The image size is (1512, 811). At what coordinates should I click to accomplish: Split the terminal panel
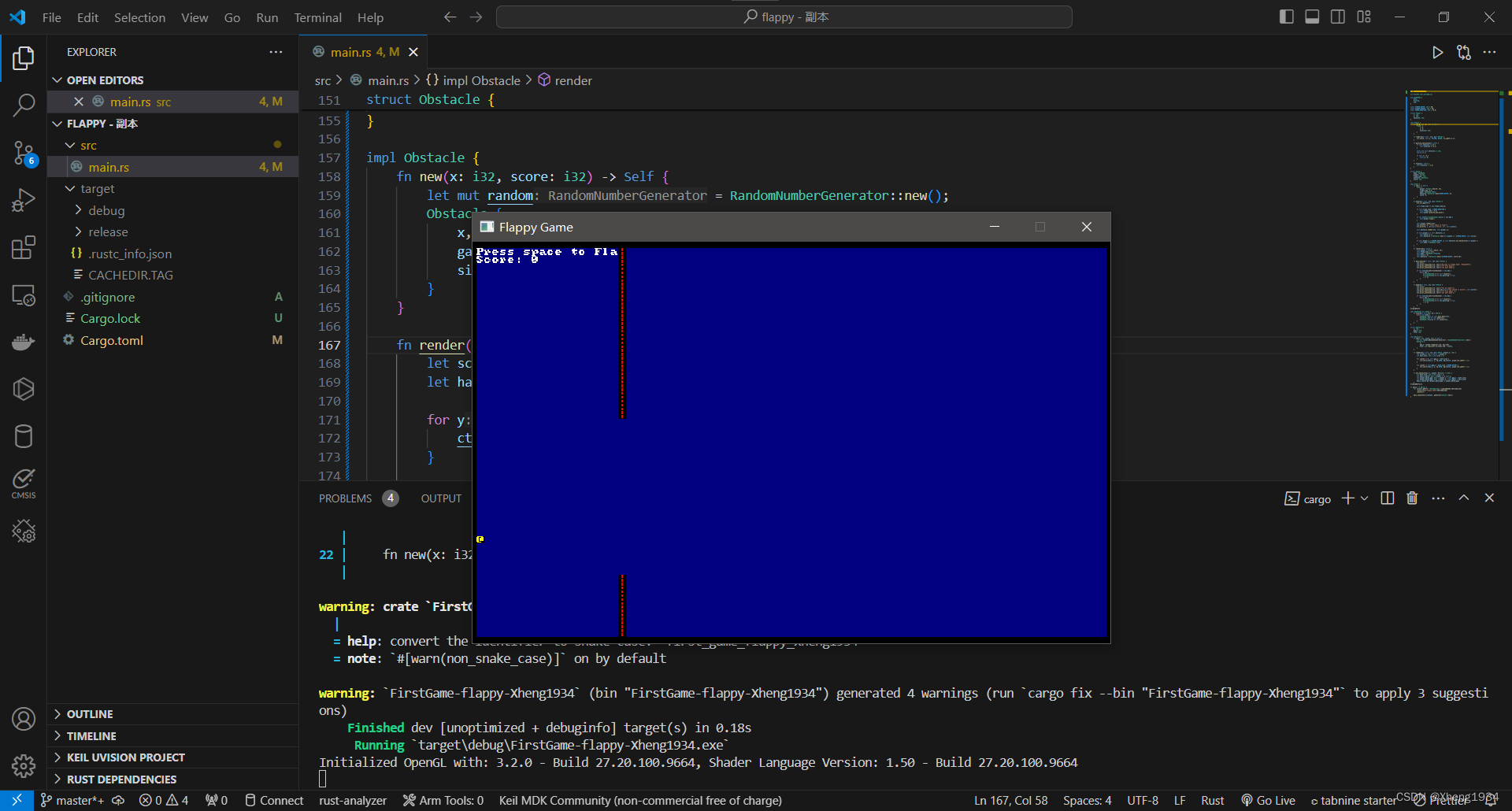point(1388,498)
